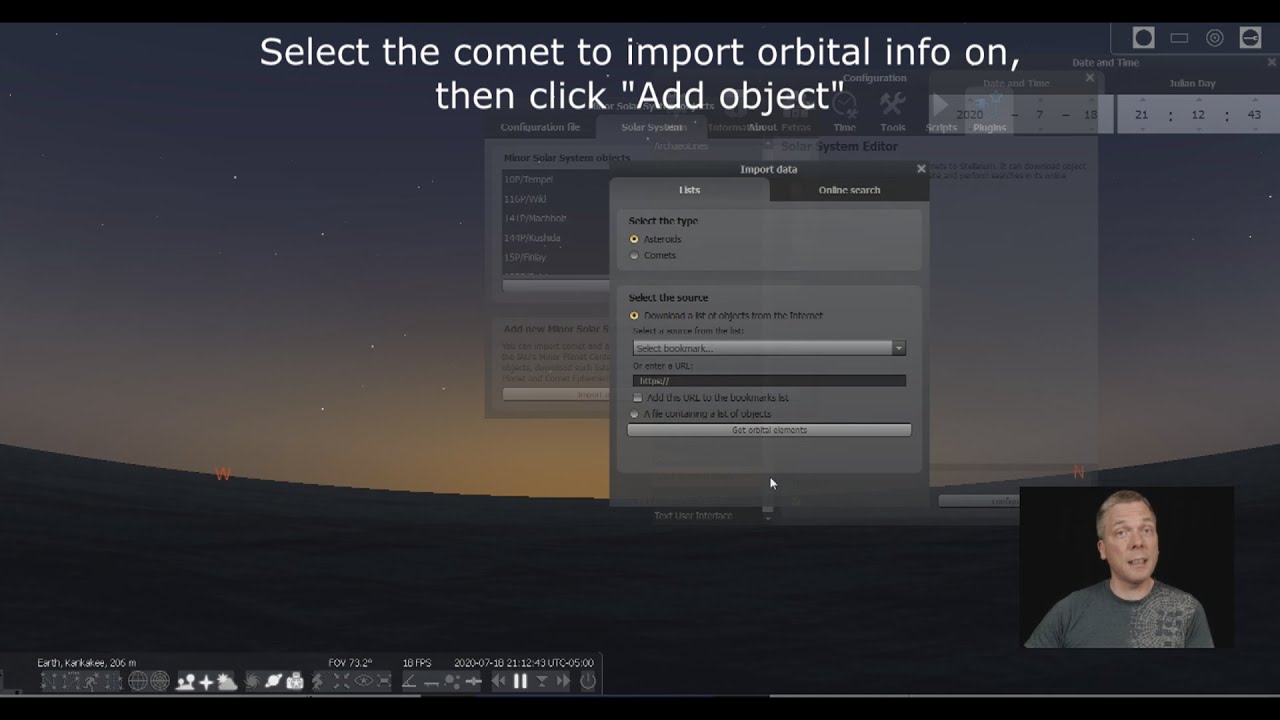
Task: Check Add this URL to bookmarks list
Action: pyautogui.click(x=638, y=397)
